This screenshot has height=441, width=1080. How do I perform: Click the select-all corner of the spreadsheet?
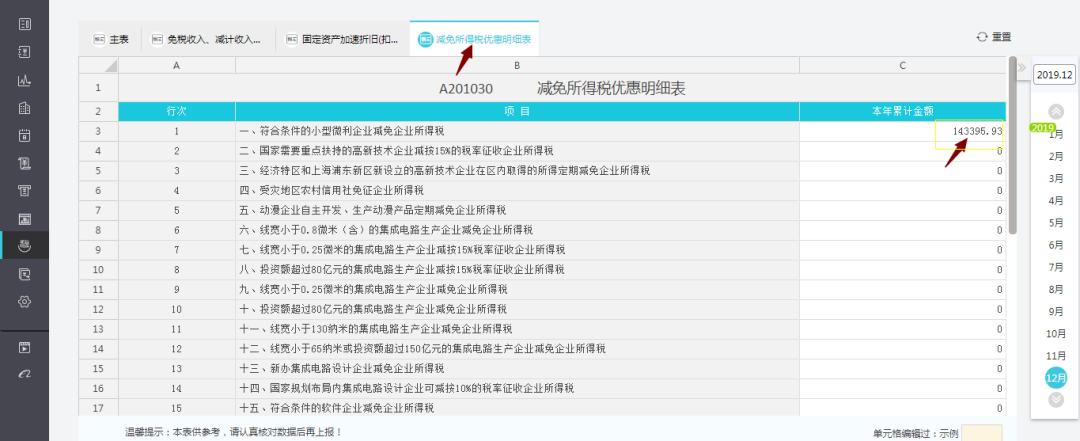pos(98,65)
